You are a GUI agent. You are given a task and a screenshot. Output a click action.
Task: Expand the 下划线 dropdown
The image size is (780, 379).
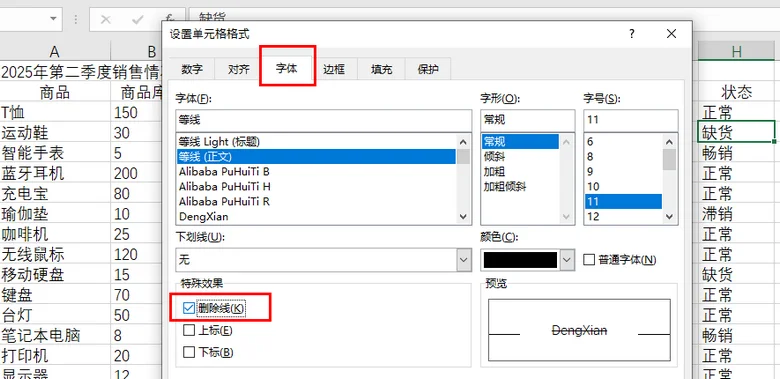tap(464, 260)
